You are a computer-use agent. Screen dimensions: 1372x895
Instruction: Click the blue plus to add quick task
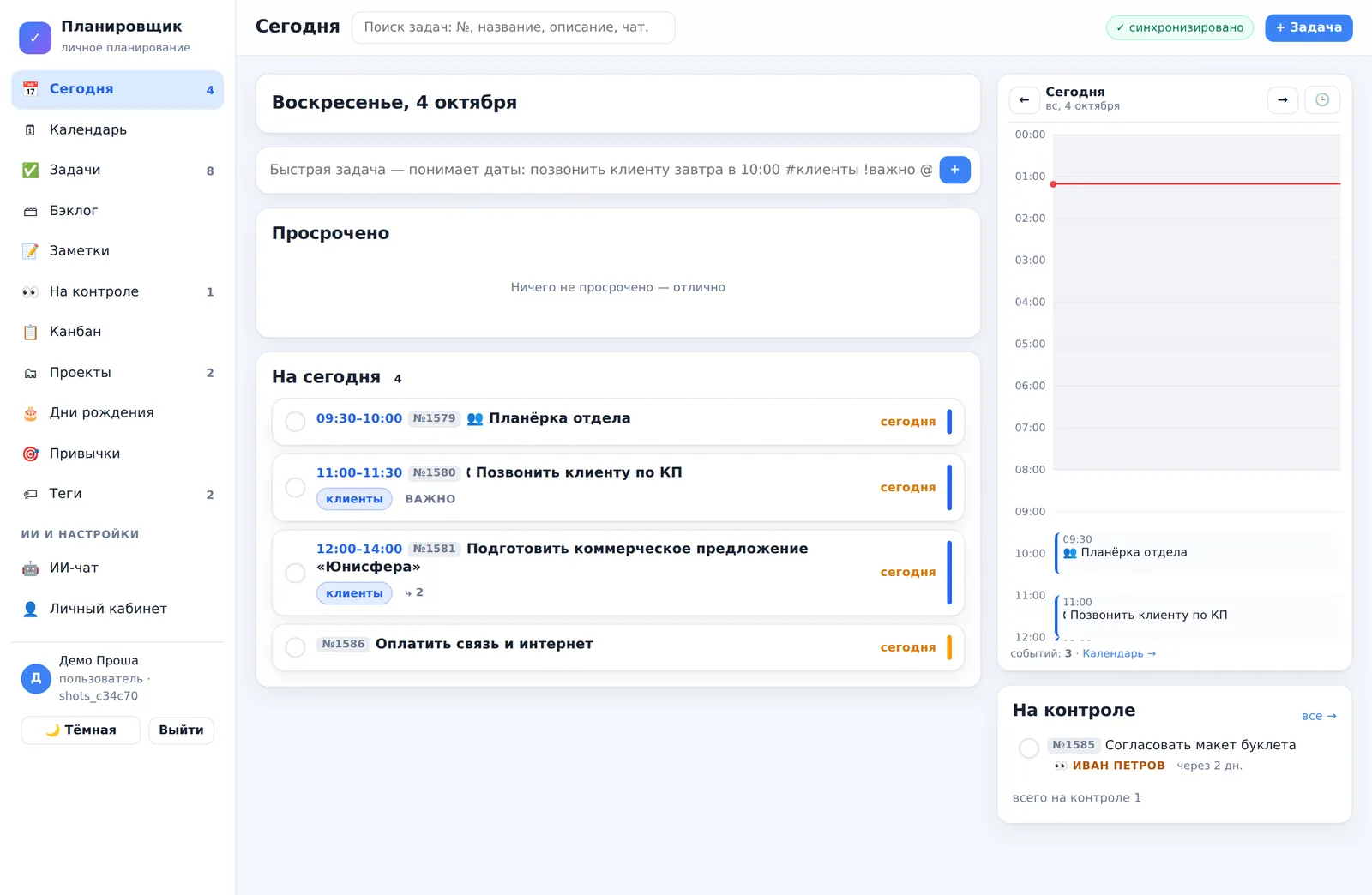pos(954,170)
